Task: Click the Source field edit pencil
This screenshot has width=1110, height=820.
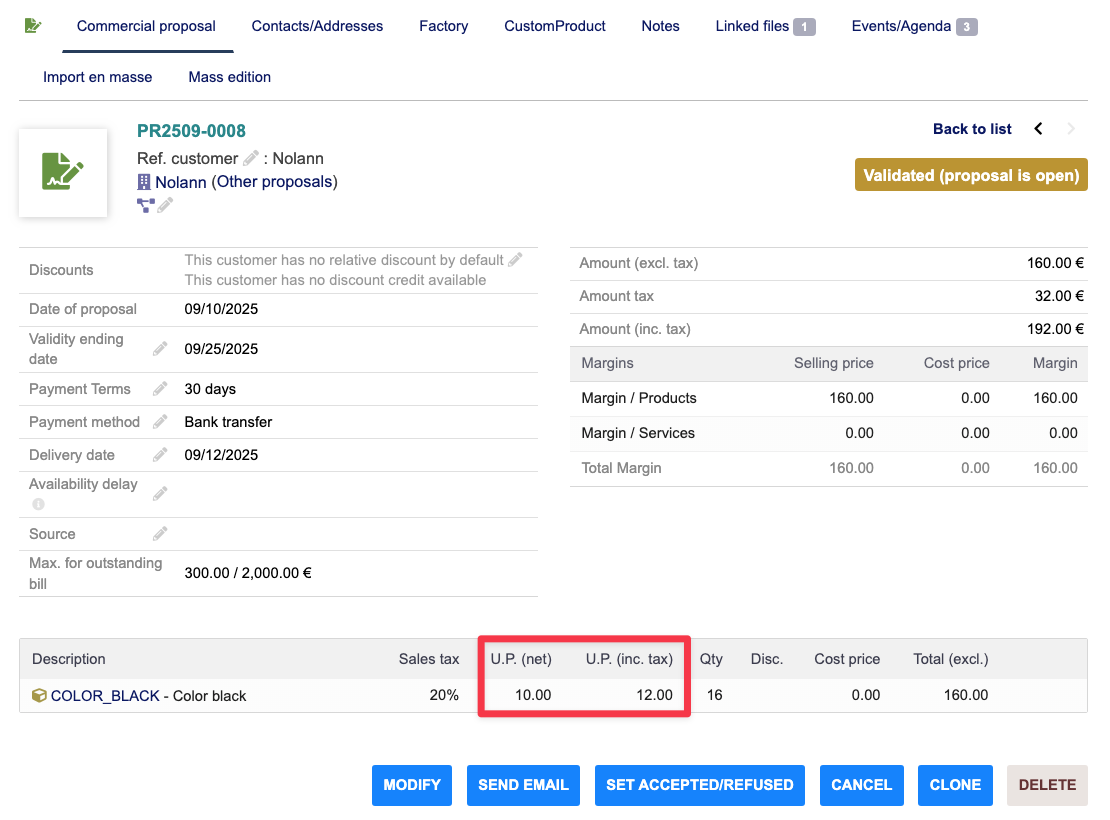Action: 160,534
